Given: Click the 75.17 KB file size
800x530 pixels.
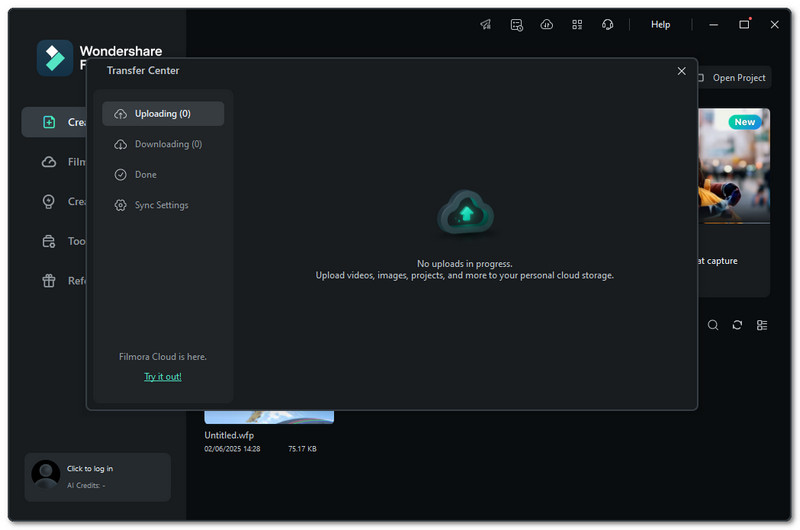Looking at the screenshot, I should click(302, 449).
